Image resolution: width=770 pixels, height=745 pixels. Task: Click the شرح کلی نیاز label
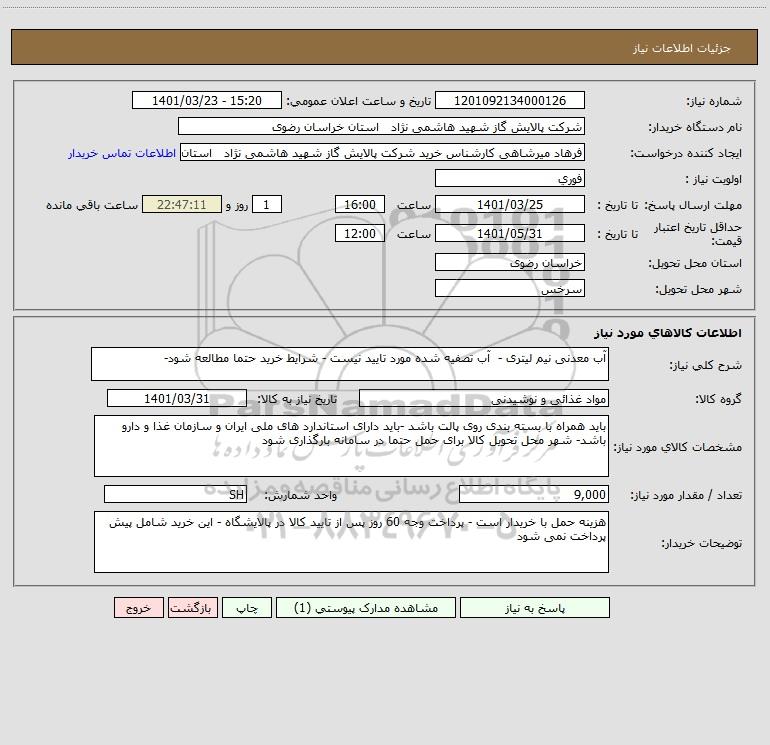point(706,365)
